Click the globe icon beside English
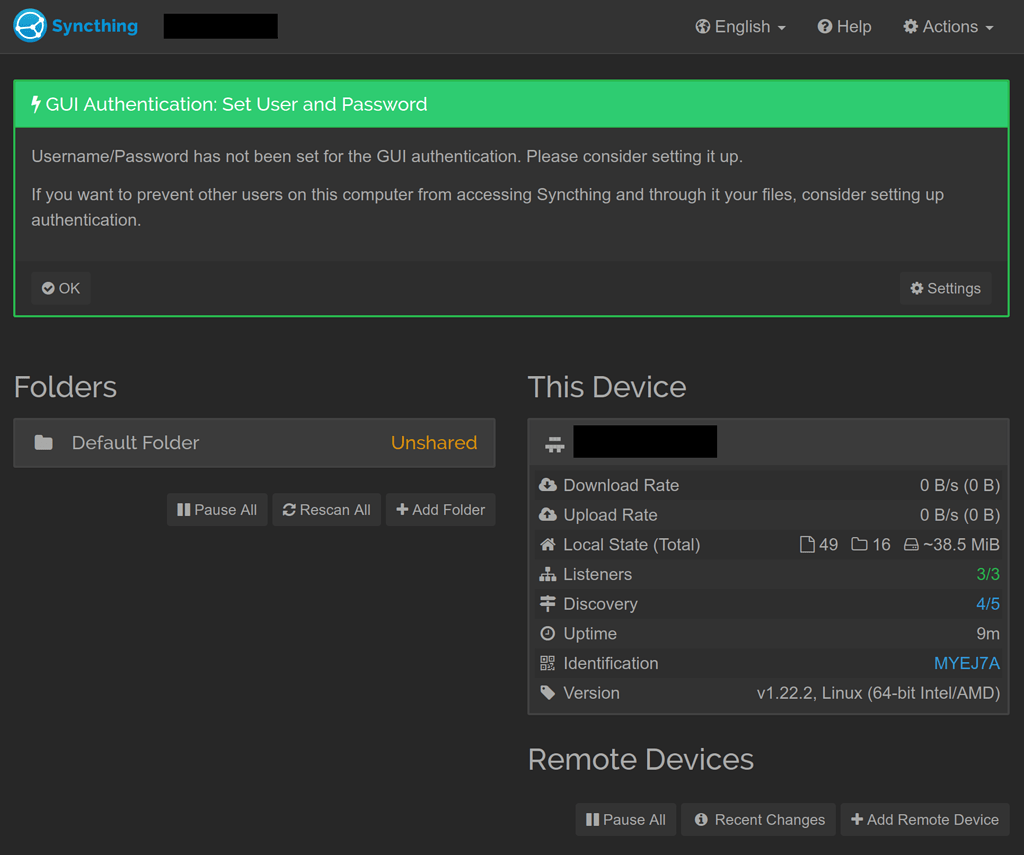The image size is (1024, 855). click(703, 27)
